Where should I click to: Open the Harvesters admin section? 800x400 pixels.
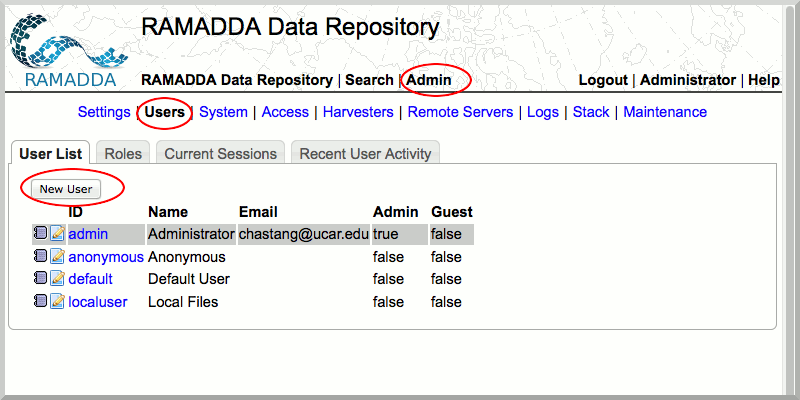coord(358,112)
